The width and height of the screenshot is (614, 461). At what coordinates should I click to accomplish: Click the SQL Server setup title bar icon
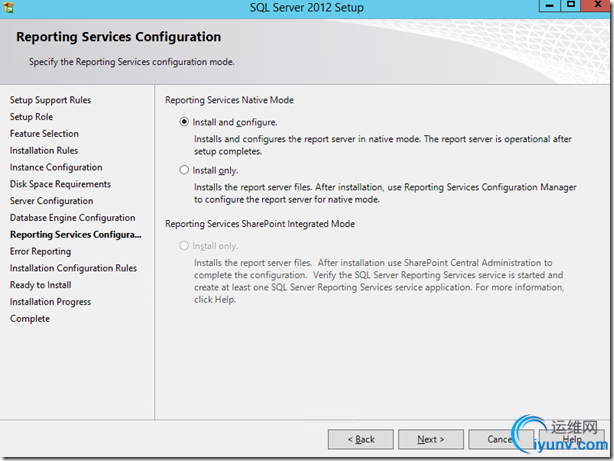coord(8,7)
